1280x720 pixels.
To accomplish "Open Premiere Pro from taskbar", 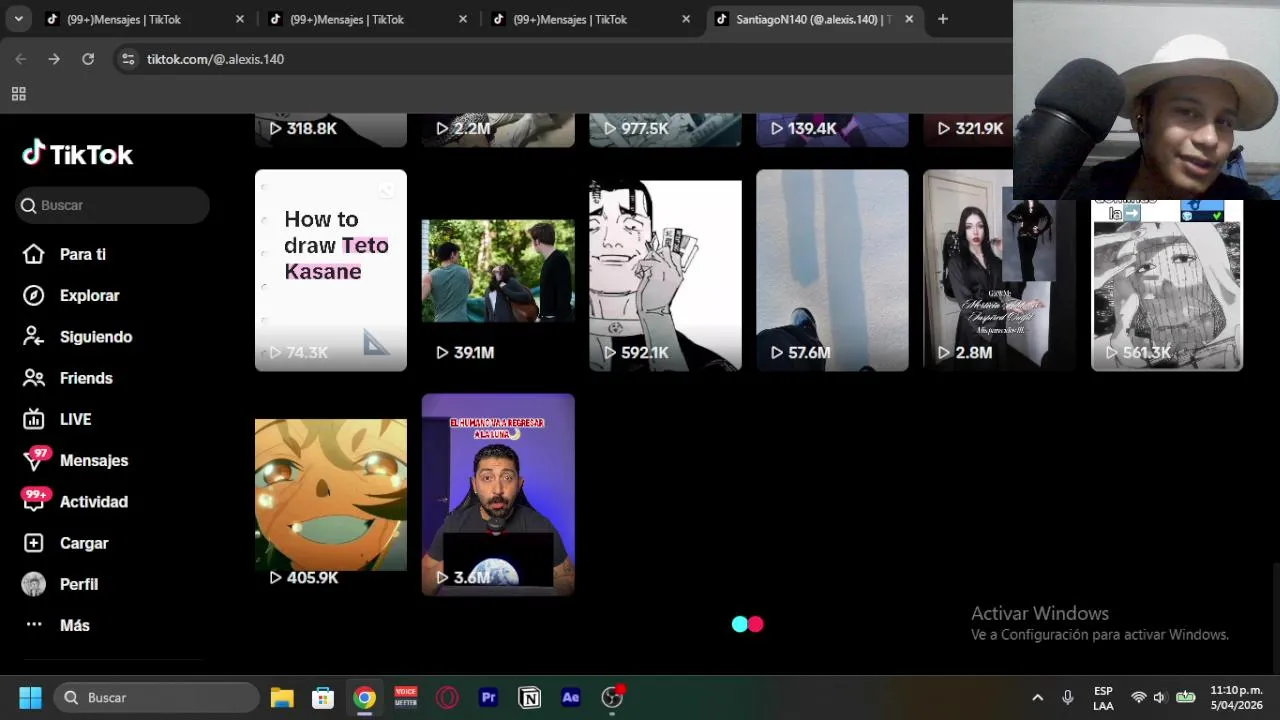I will (488, 697).
